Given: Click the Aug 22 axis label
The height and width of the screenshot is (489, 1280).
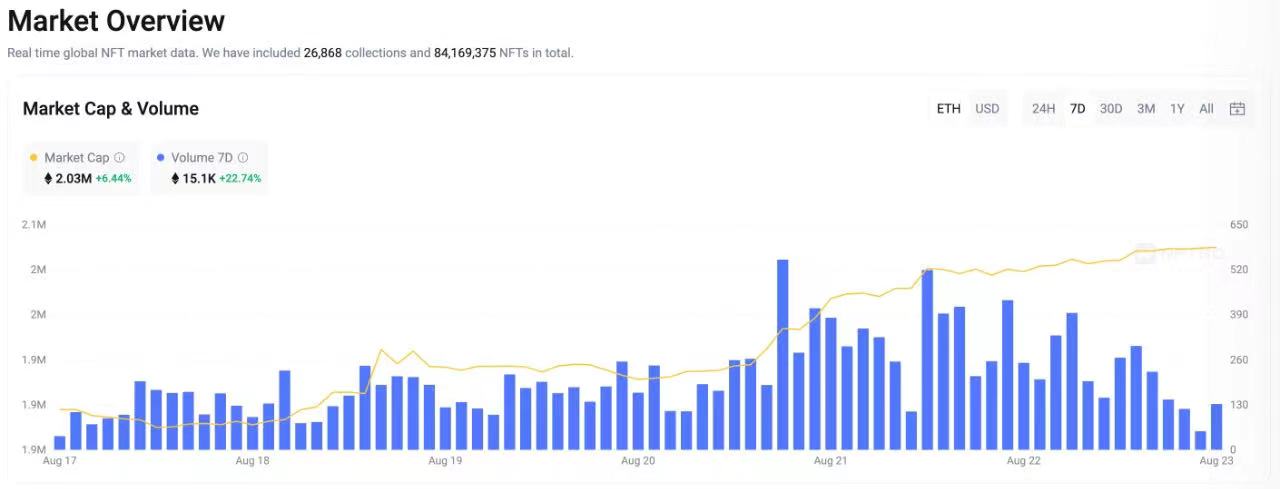Looking at the screenshot, I should [x=1024, y=461].
